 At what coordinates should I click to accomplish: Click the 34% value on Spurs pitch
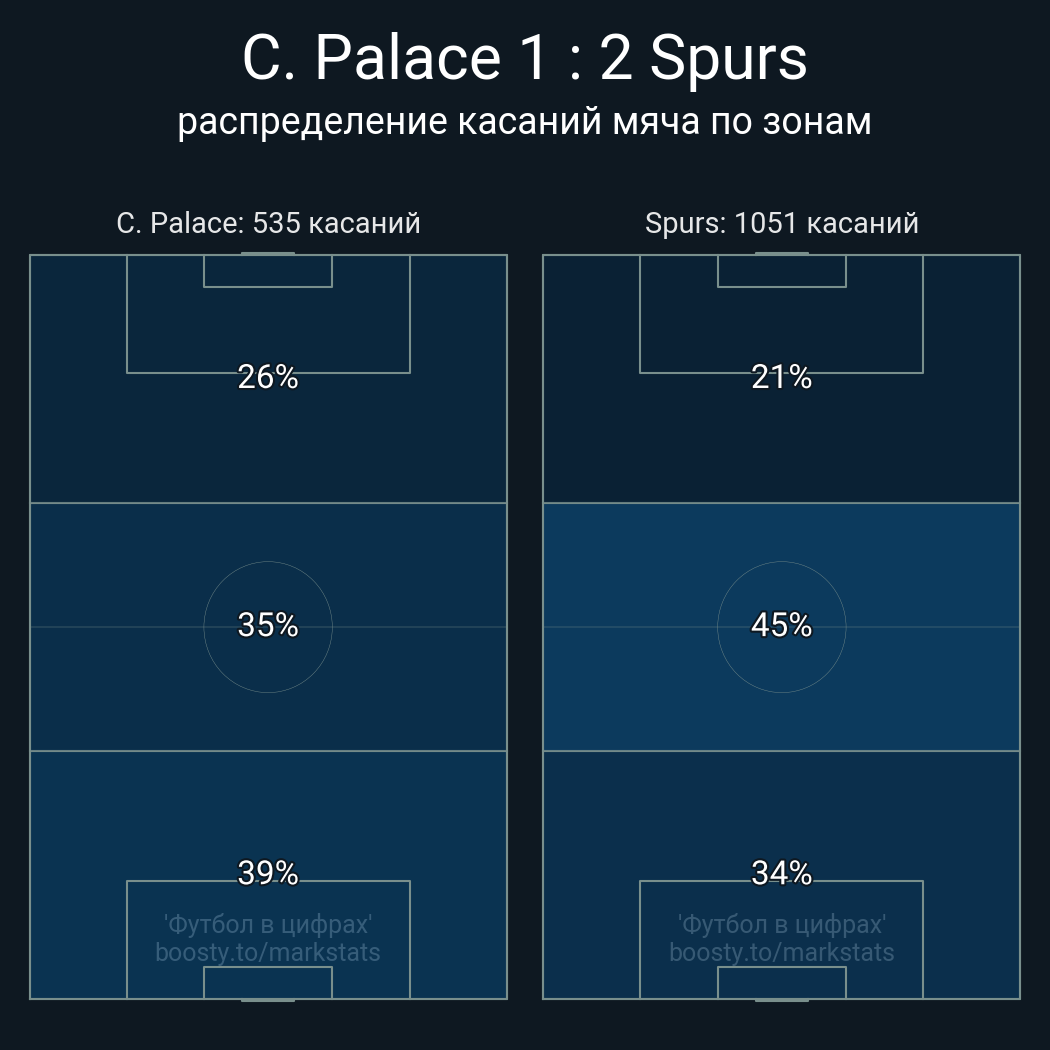pos(781,873)
